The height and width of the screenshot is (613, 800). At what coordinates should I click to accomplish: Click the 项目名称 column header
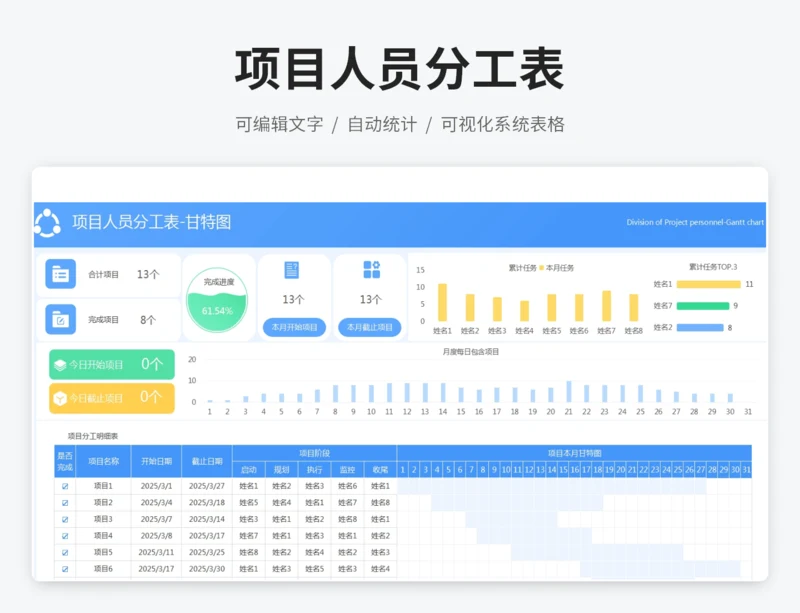click(x=104, y=461)
